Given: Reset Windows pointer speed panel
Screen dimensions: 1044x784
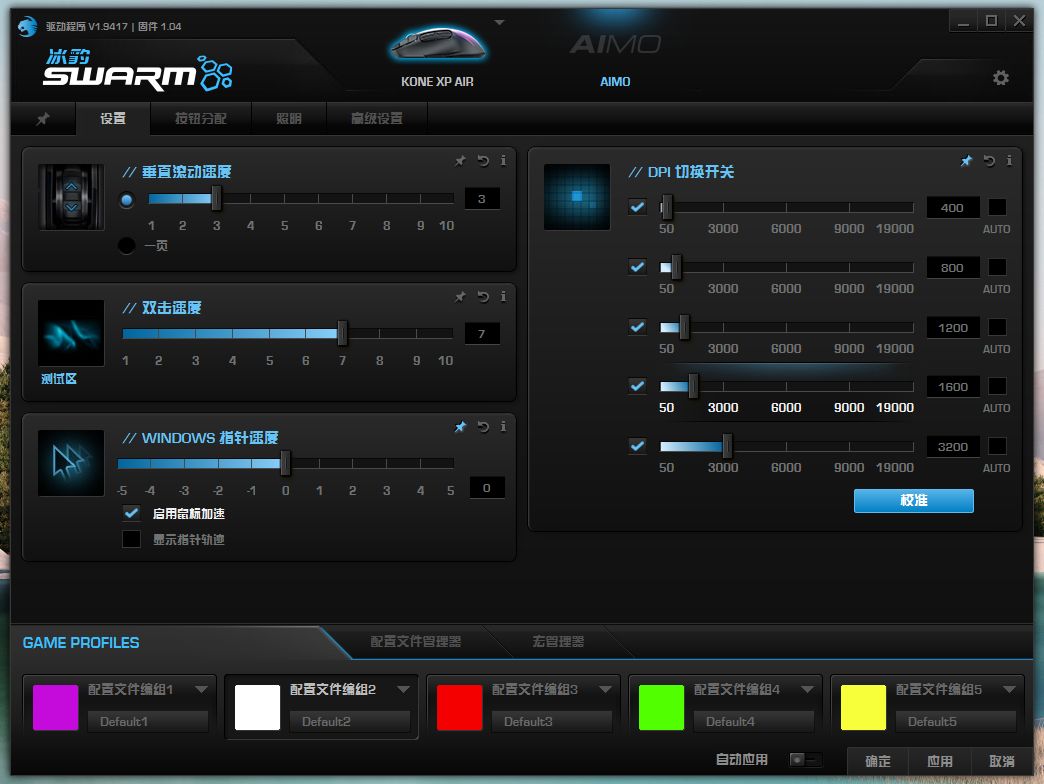Looking at the screenshot, I should 483,426.
